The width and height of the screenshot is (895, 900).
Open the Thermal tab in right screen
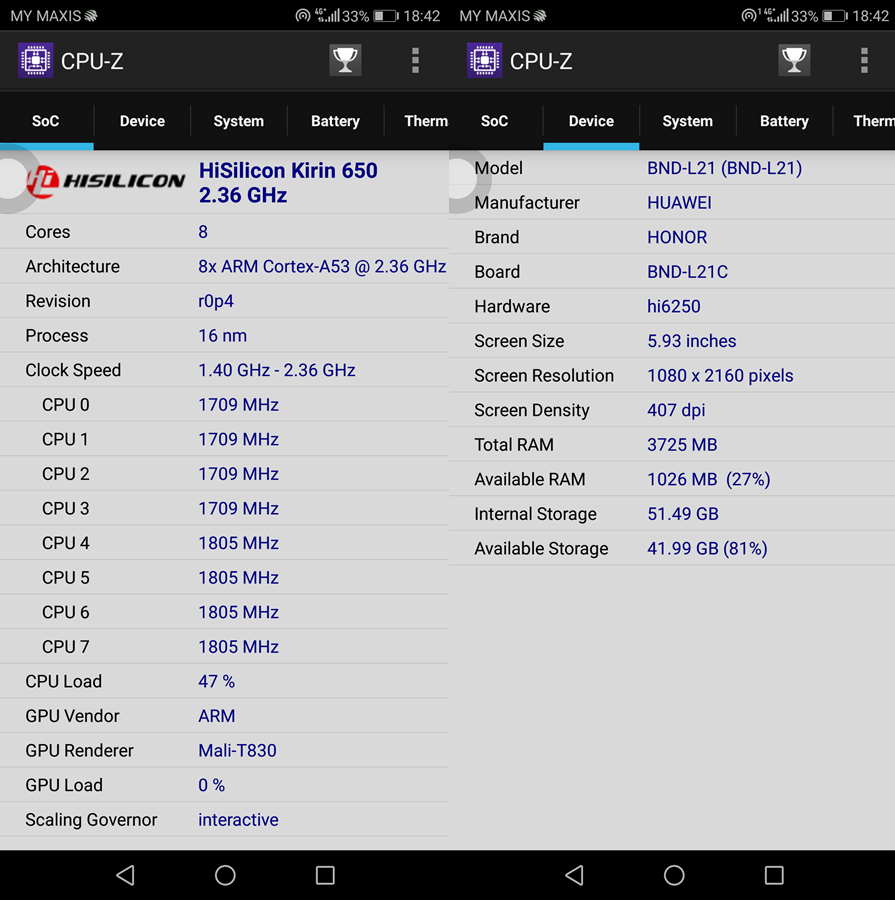tap(865, 121)
